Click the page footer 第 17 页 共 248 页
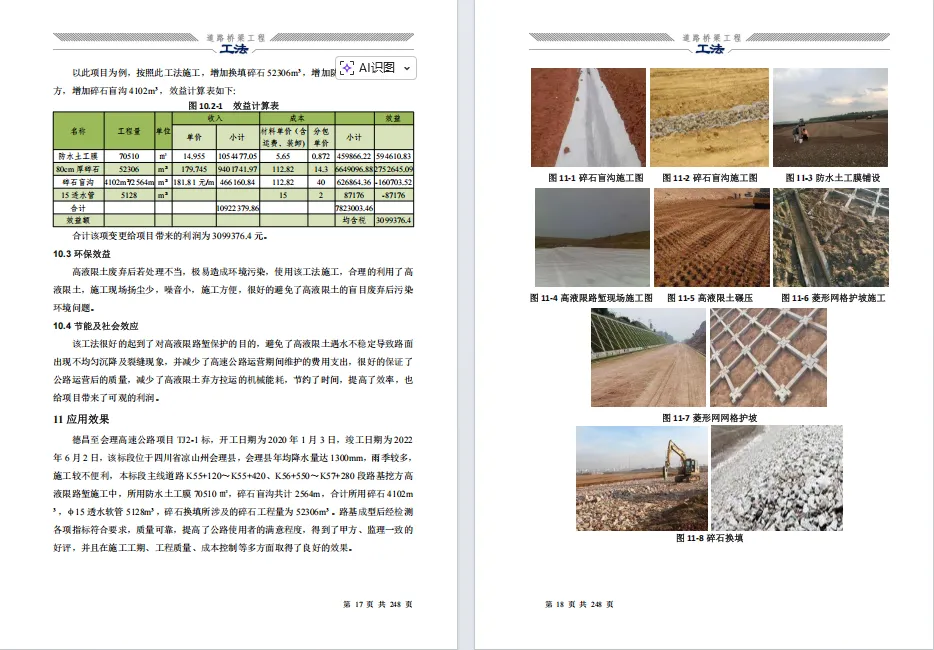The image size is (934, 650). (x=378, y=604)
